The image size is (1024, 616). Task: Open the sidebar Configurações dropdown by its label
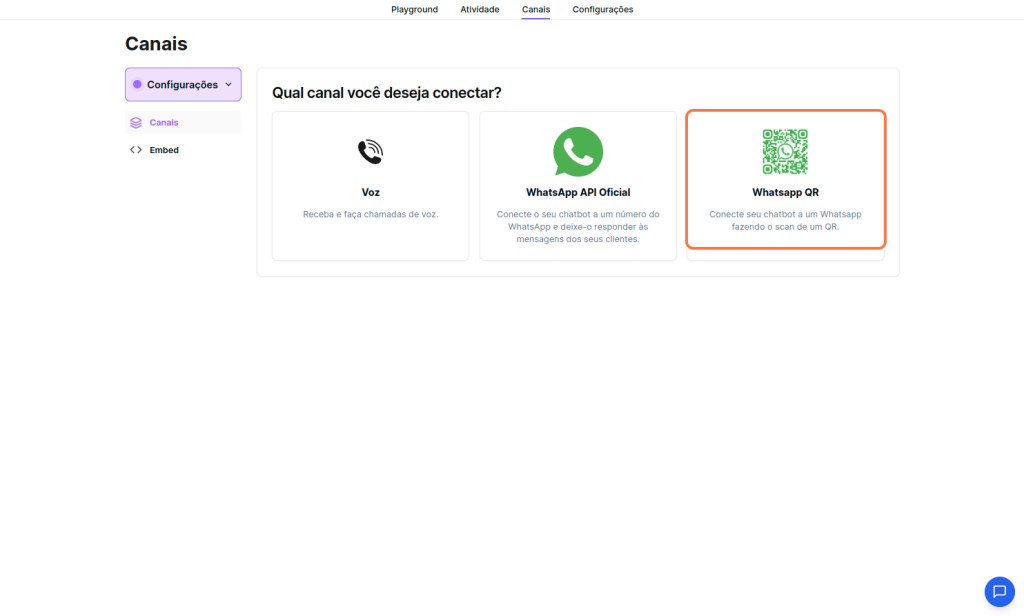pos(182,85)
